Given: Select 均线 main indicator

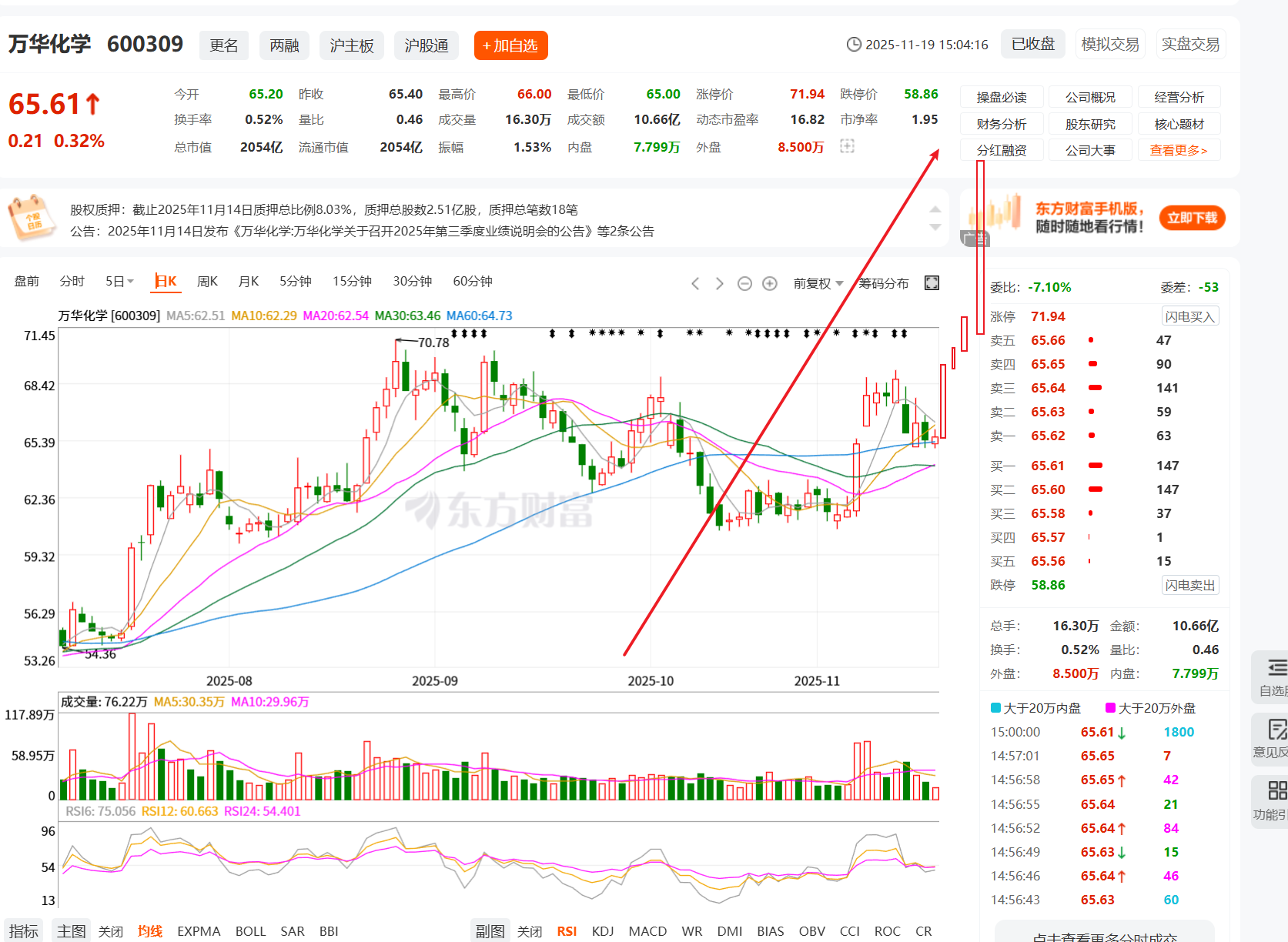Looking at the screenshot, I should click(x=150, y=931).
